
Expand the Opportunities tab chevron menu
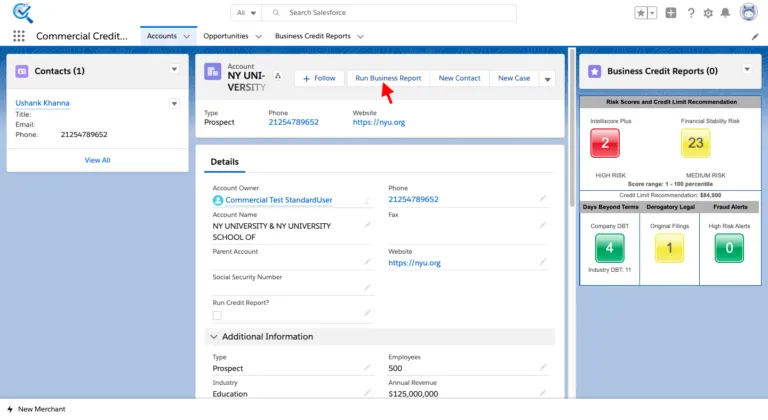pos(259,36)
